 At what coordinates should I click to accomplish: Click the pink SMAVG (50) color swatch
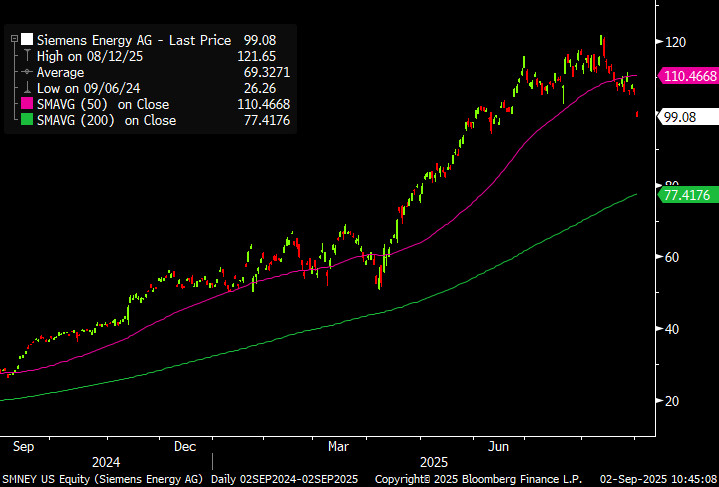[27, 105]
